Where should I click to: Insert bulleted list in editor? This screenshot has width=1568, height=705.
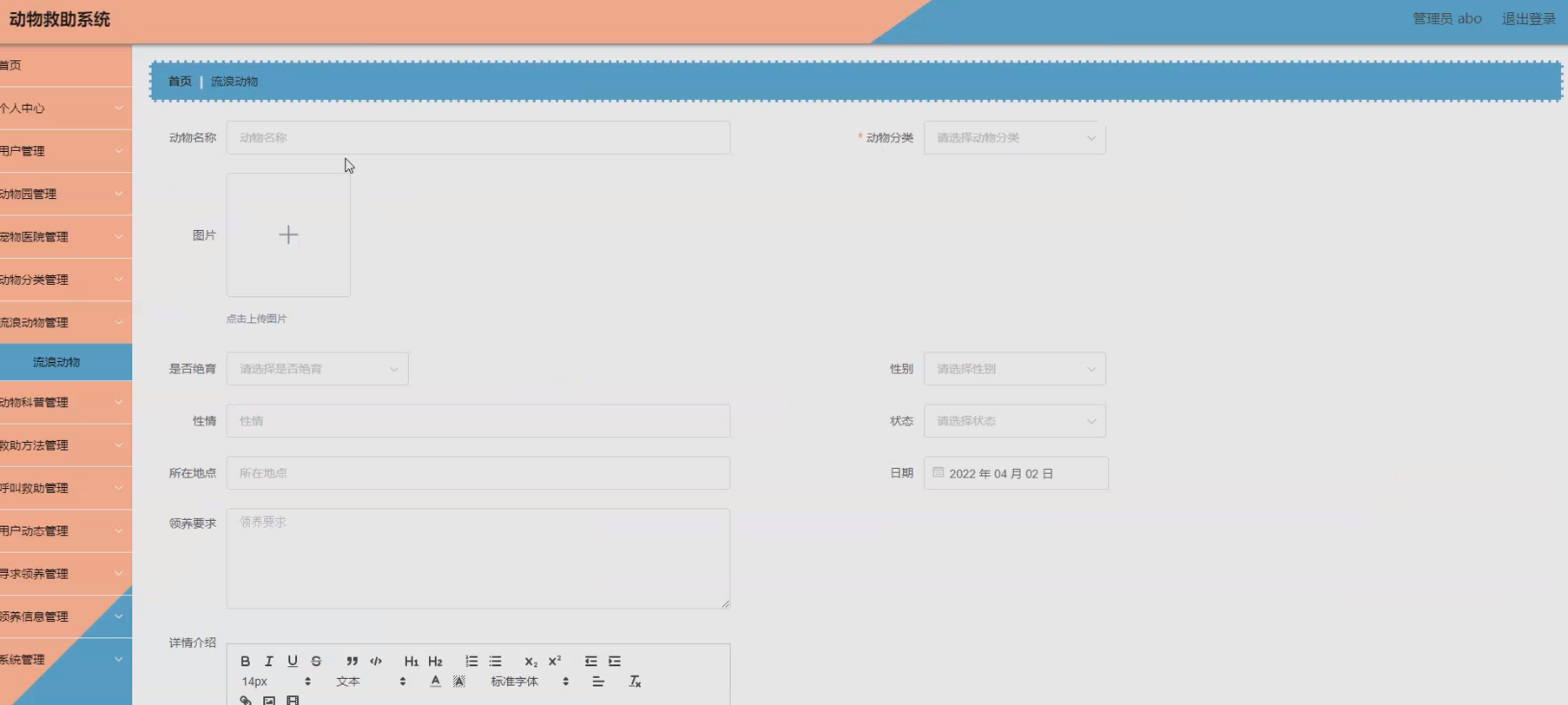pos(495,662)
